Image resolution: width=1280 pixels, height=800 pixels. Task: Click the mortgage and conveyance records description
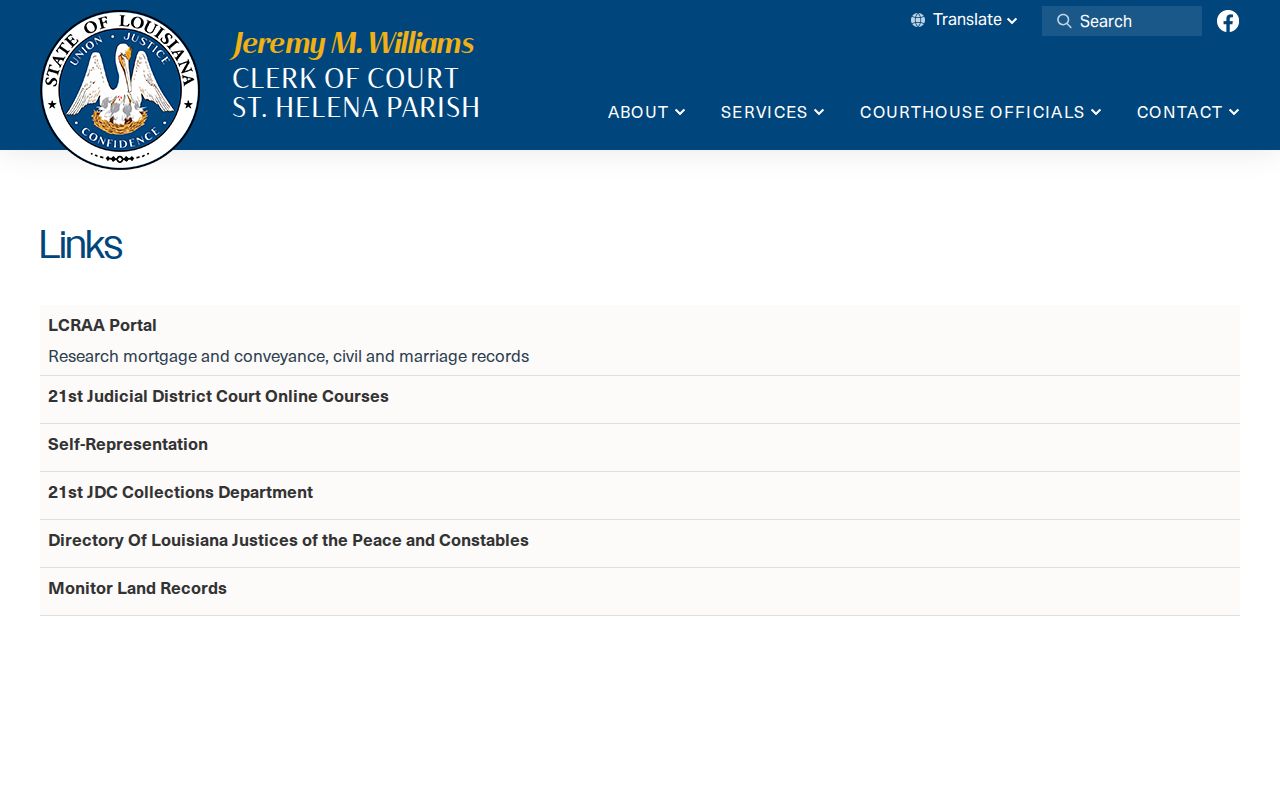[x=288, y=356]
